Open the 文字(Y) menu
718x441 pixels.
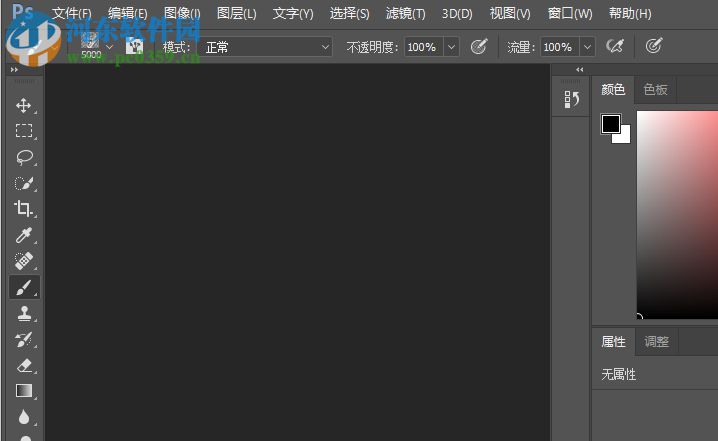pyautogui.click(x=293, y=13)
